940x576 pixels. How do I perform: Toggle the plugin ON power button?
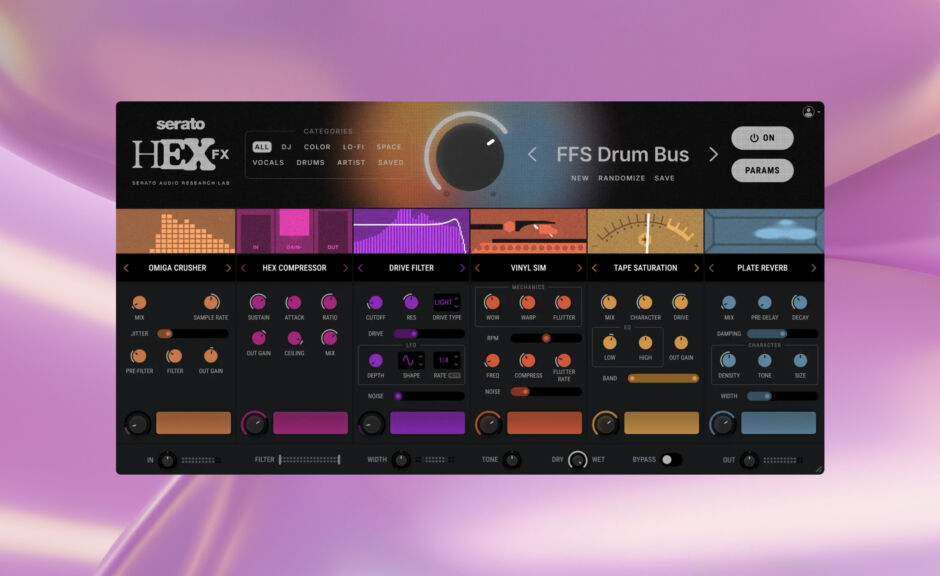tap(762, 138)
